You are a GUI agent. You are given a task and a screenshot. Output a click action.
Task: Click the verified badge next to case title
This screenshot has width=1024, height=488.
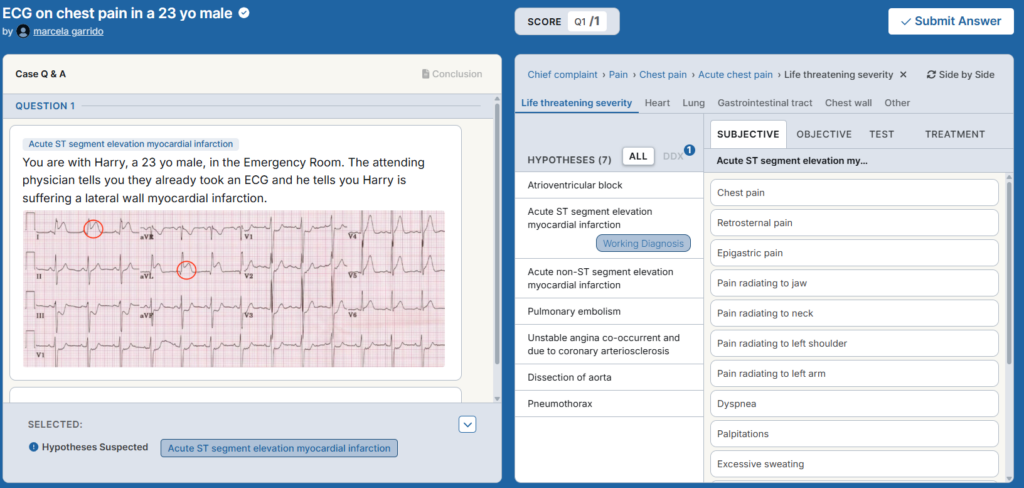[244, 13]
